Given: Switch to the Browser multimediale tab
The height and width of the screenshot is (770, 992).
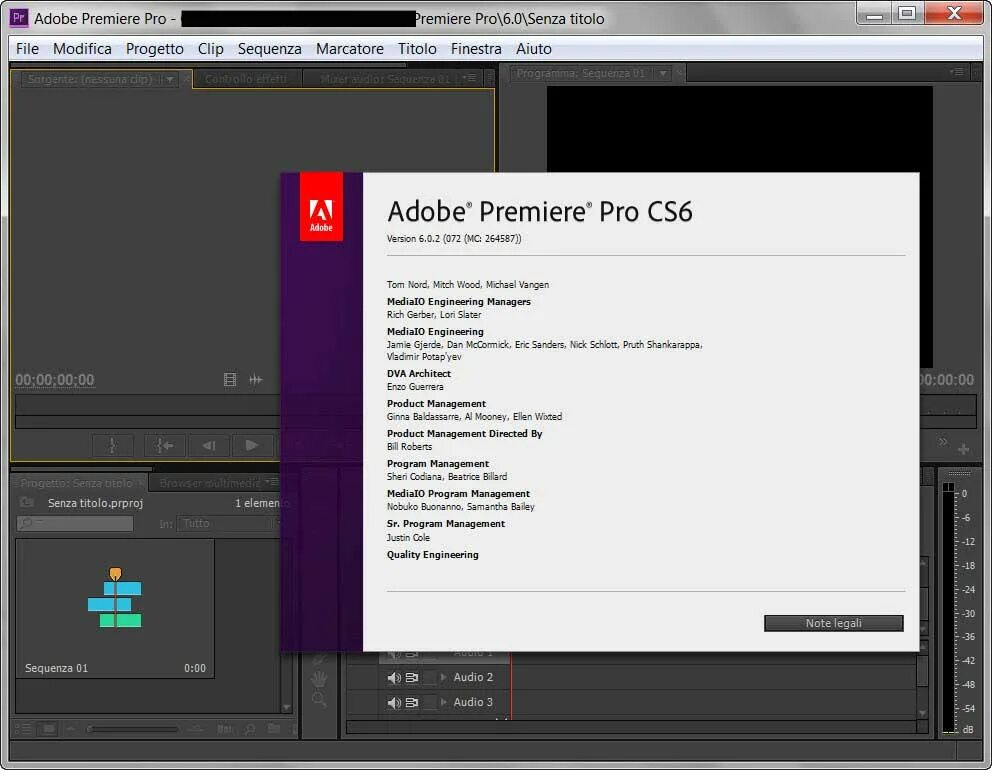Looking at the screenshot, I should point(210,483).
